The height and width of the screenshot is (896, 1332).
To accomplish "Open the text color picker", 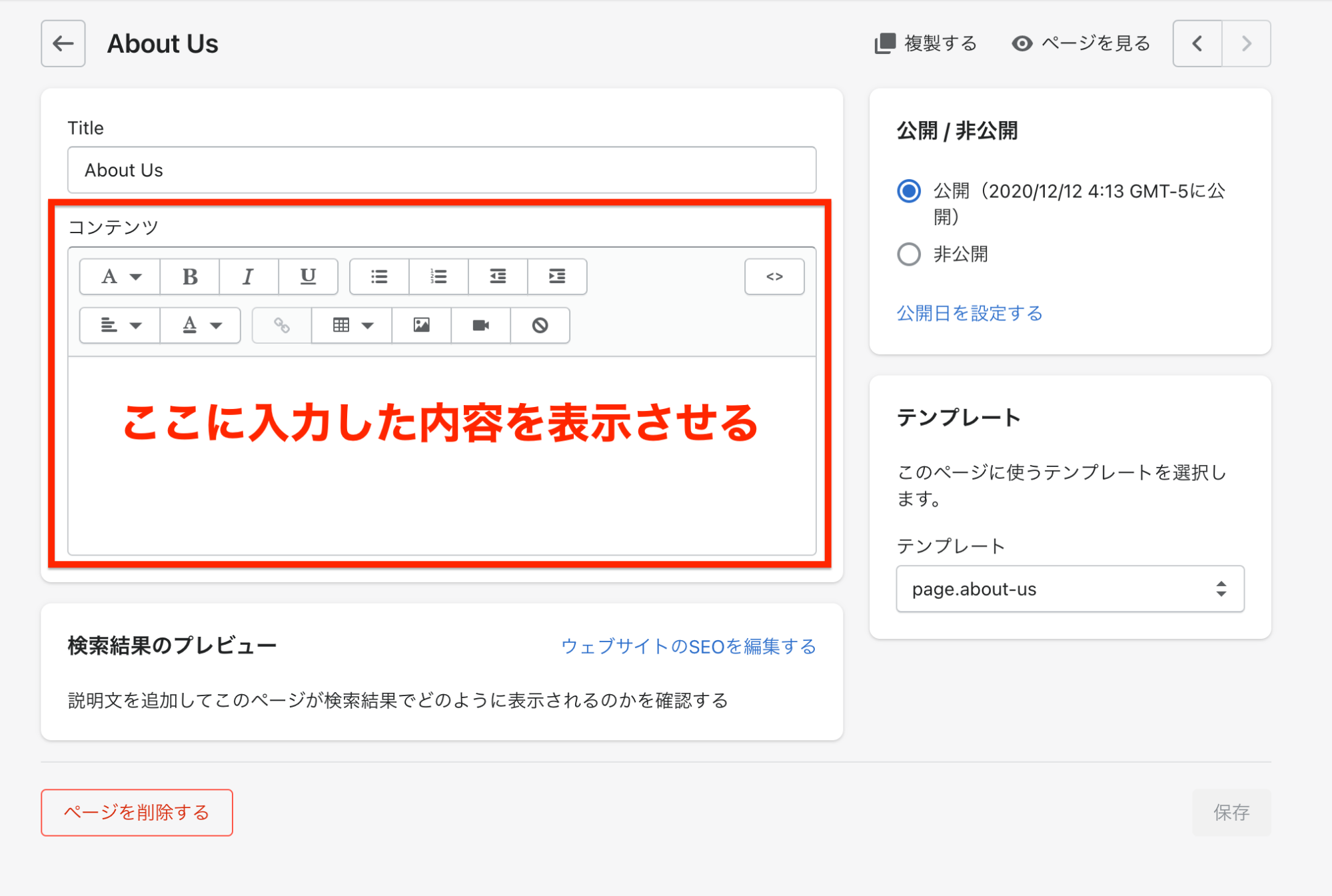I will pos(201,325).
